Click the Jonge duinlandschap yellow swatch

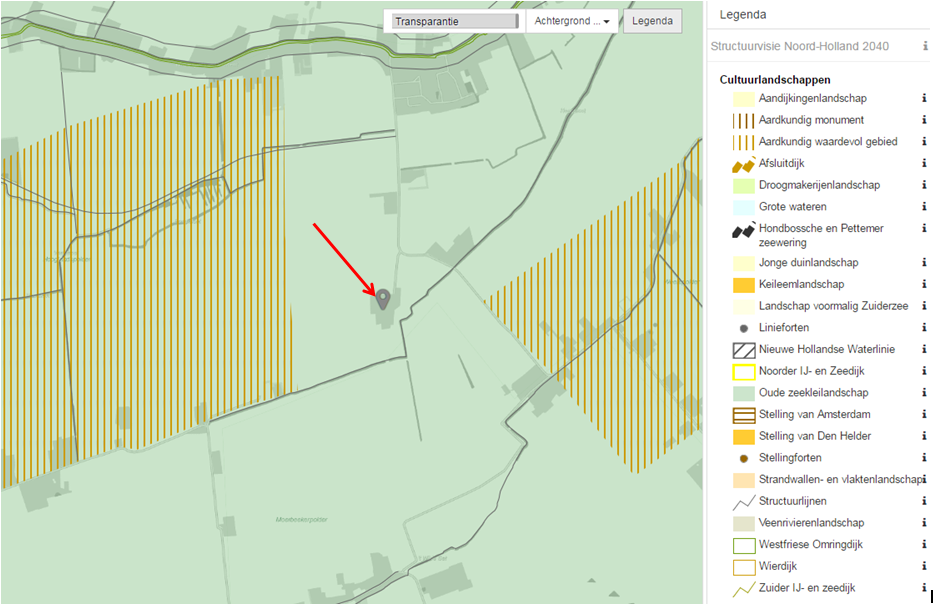pos(743,263)
